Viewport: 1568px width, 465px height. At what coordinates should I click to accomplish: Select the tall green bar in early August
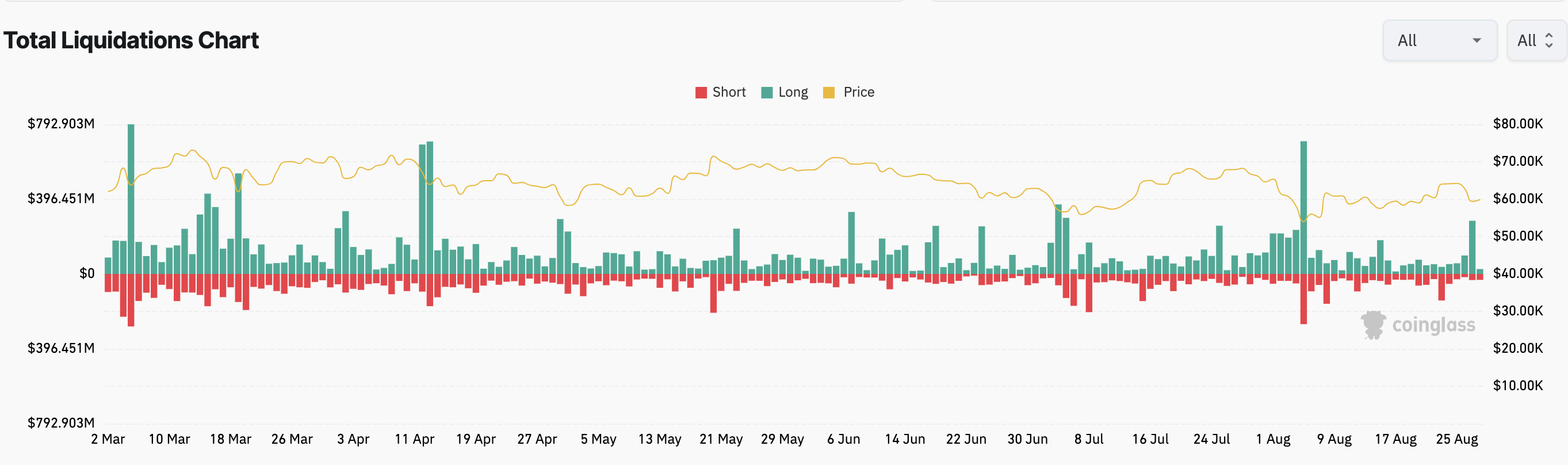point(1303,207)
